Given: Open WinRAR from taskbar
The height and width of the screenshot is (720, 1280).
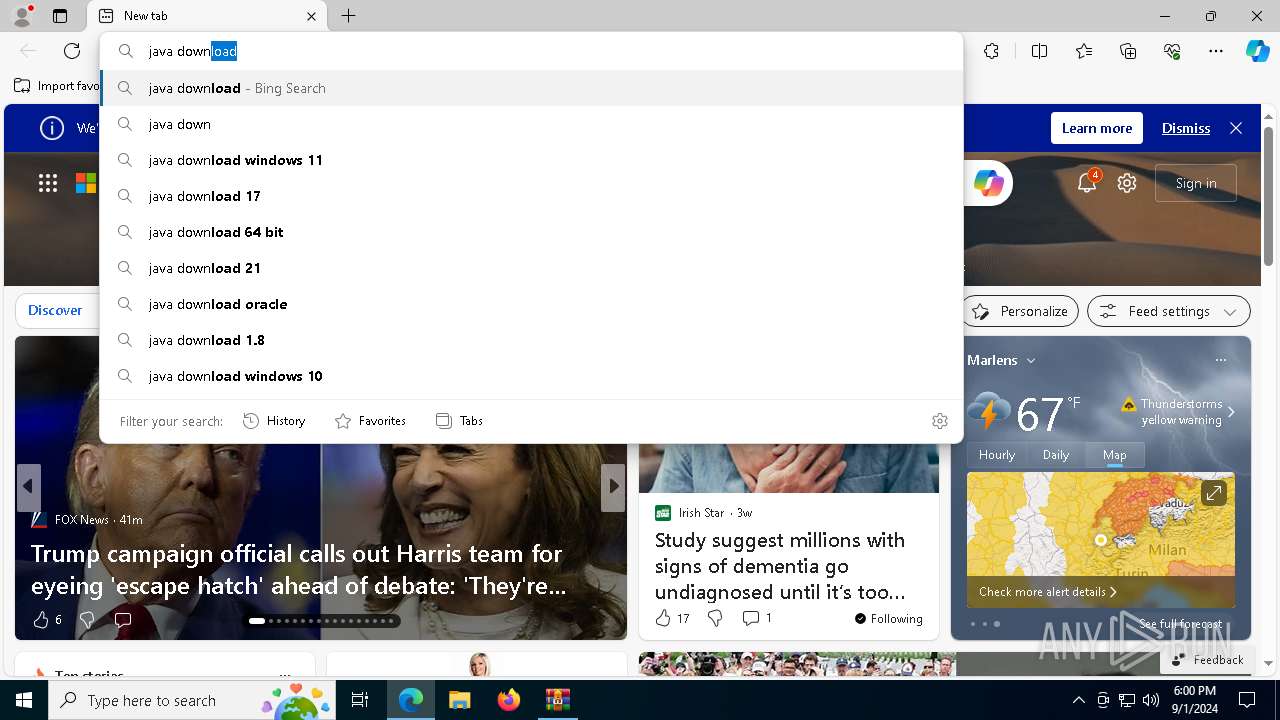Looking at the screenshot, I should click(x=557, y=701).
